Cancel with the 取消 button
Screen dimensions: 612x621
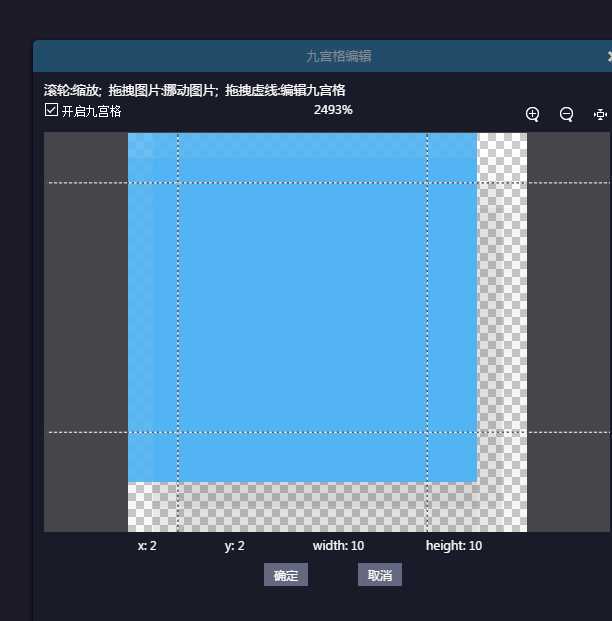pos(379,575)
